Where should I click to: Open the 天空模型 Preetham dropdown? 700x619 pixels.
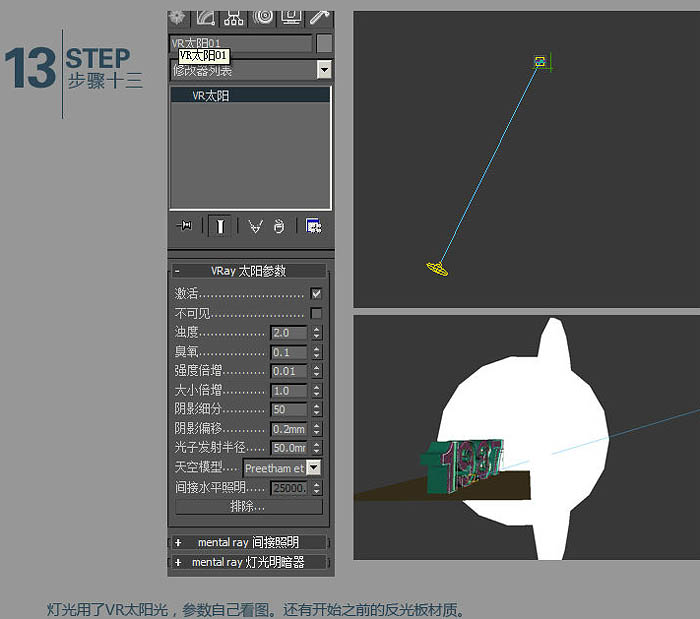pyautogui.click(x=282, y=468)
